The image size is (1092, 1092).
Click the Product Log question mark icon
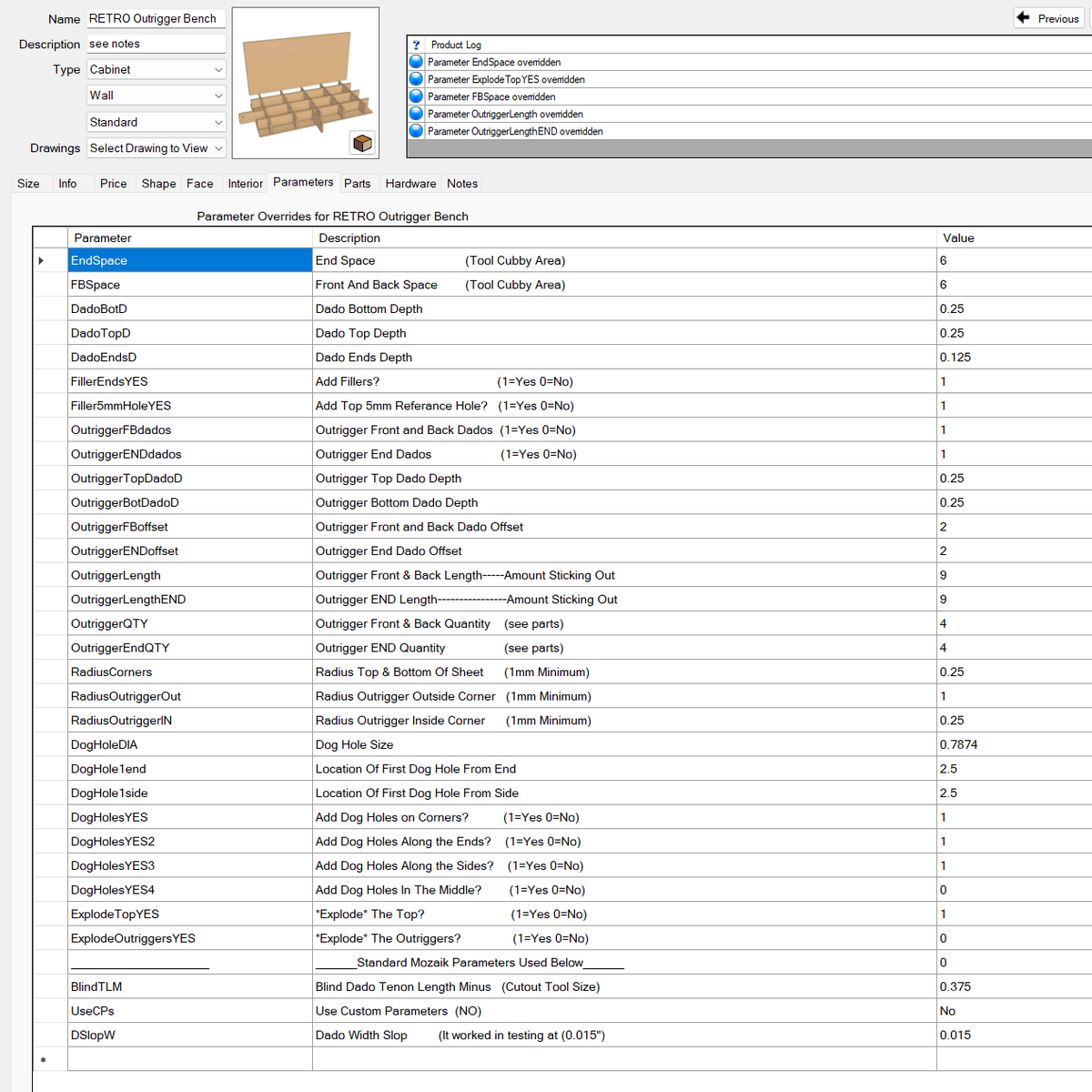pyautogui.click(x=416, y=45)
